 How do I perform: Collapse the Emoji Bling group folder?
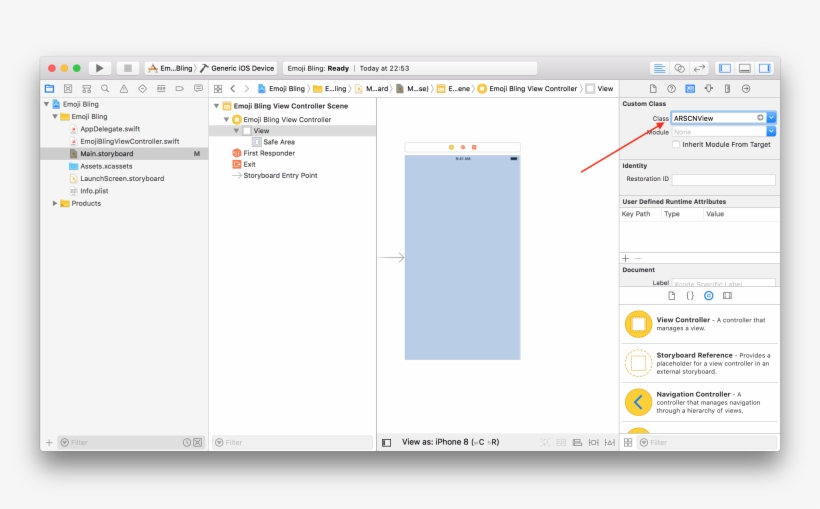55,117
